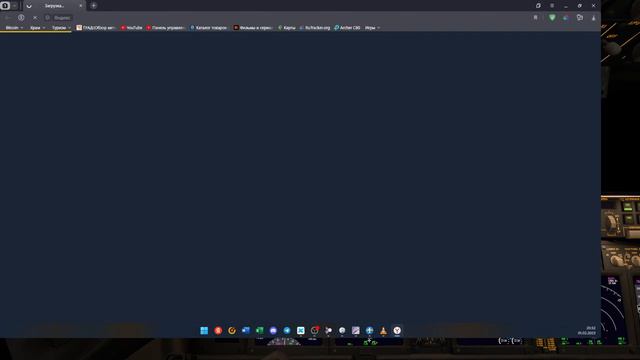Click the browser back arrow

(x=7, y=18)
